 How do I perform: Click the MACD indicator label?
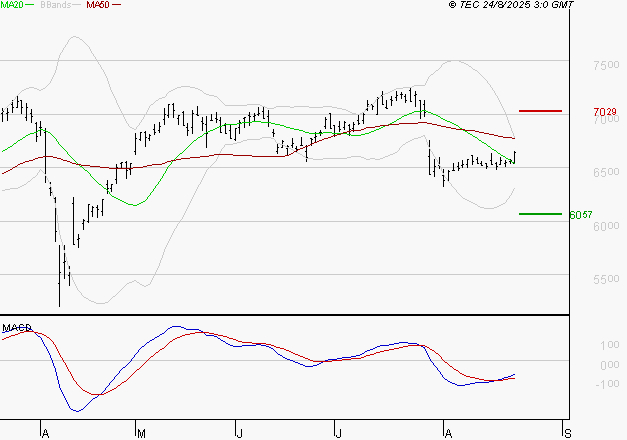click(x=16, y=328)
